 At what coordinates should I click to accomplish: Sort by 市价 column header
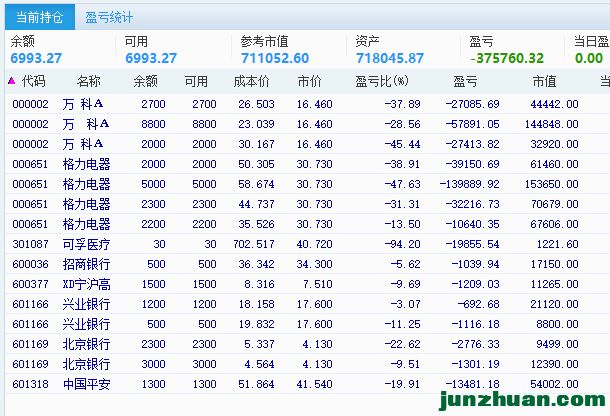click(310, 81)
